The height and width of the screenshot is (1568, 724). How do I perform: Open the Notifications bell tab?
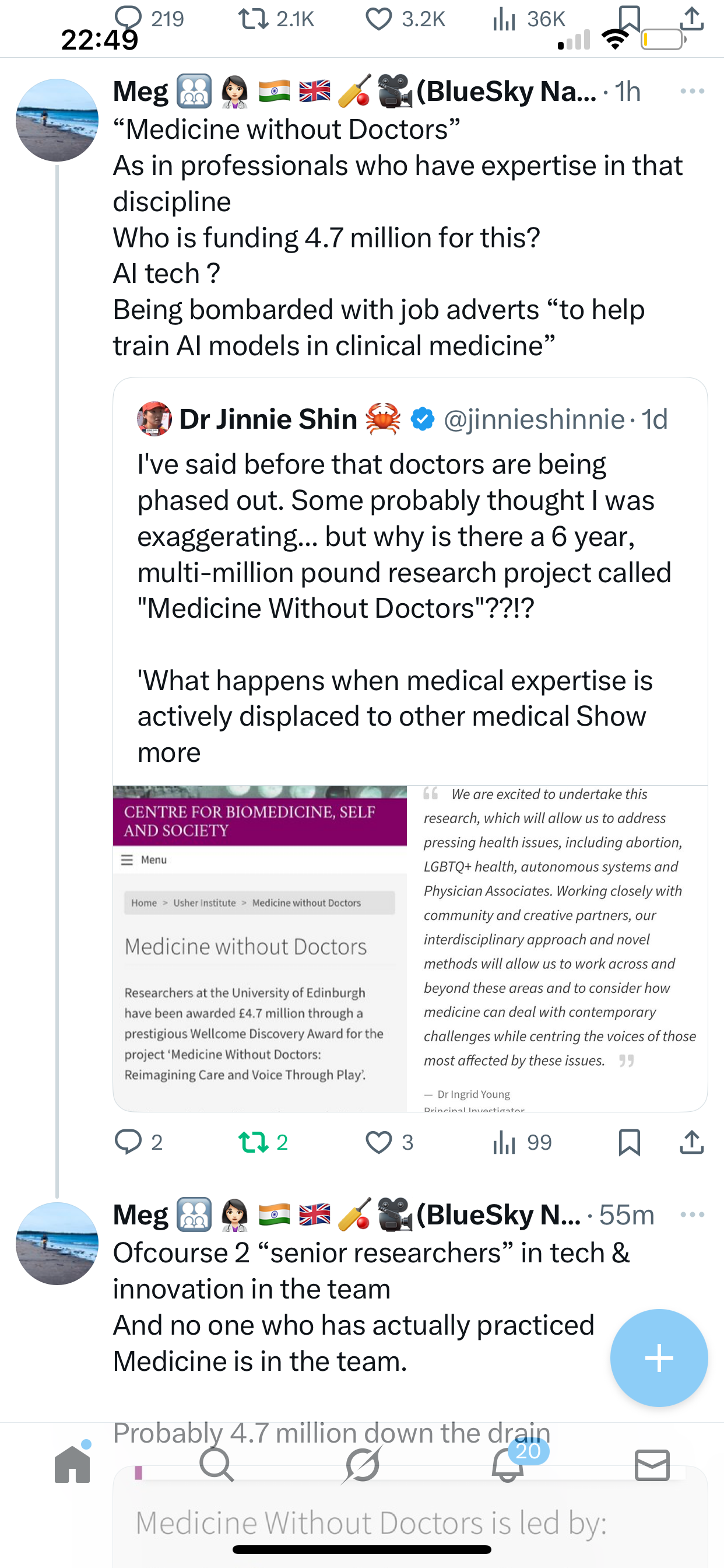point(507,1464)
